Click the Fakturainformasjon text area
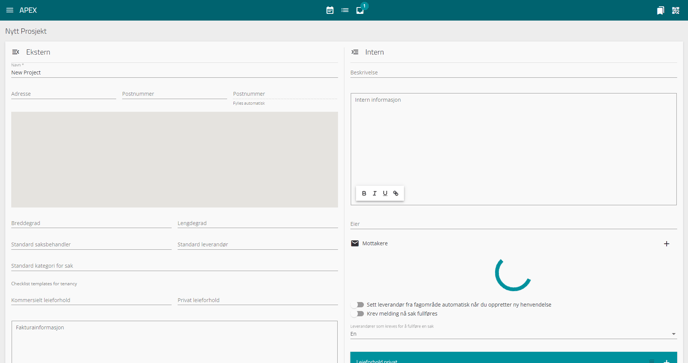The width and height of the screenshot is (688, 363). tap(174, 341)
